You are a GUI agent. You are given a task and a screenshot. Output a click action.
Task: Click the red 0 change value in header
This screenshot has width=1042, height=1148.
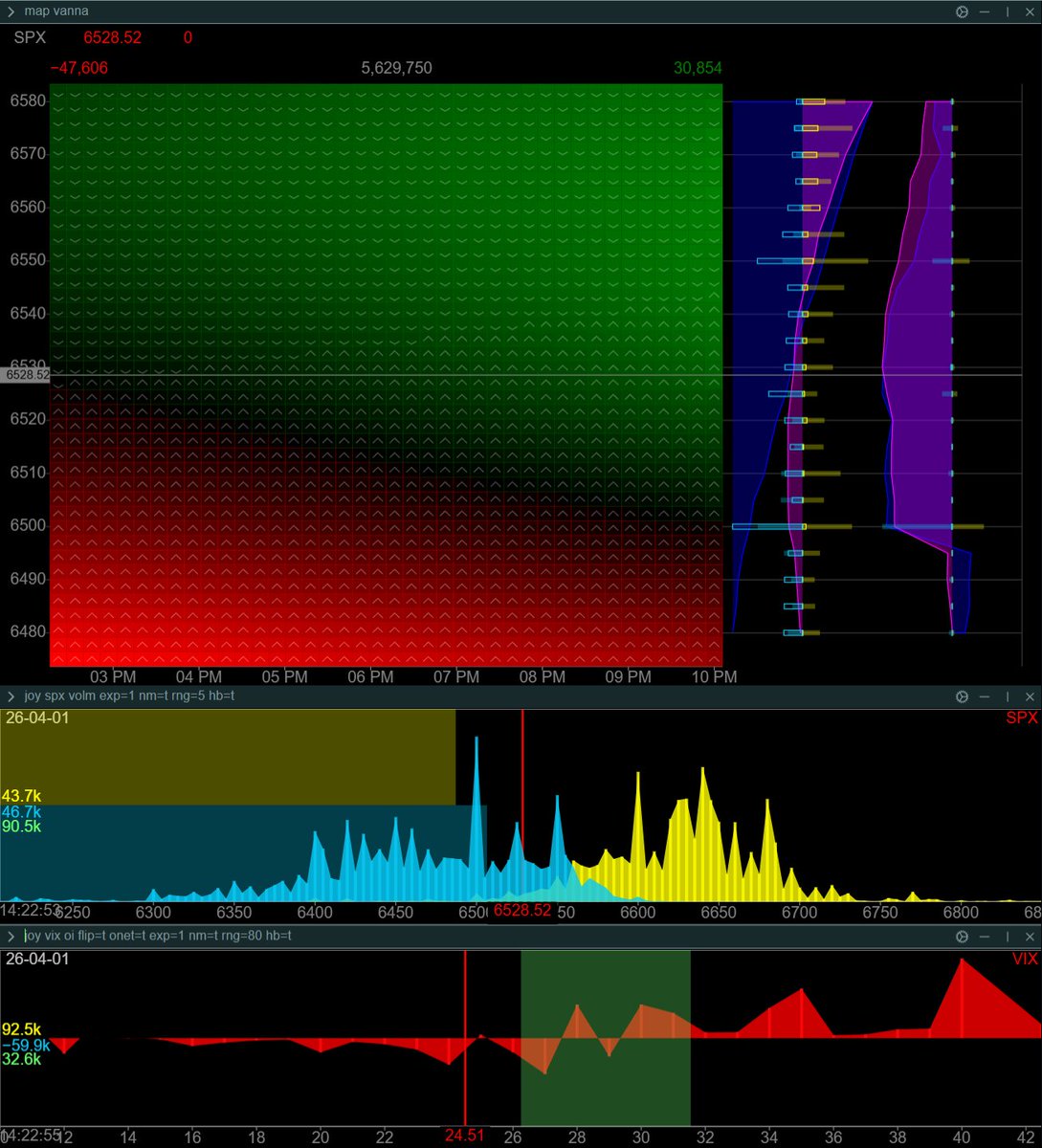coord(188,38)
